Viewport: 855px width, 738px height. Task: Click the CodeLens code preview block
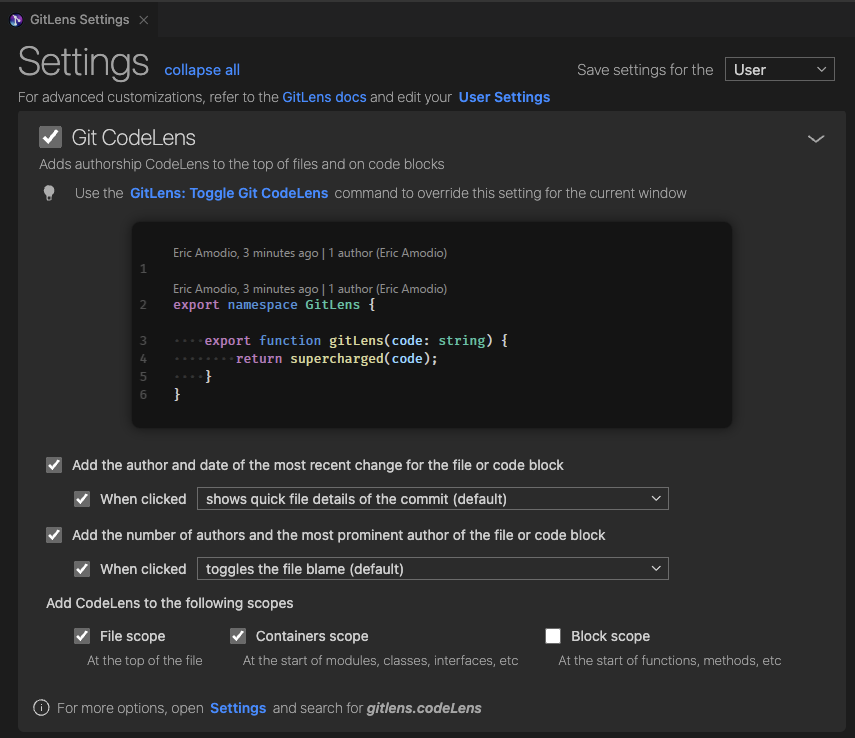click(432, 325)
